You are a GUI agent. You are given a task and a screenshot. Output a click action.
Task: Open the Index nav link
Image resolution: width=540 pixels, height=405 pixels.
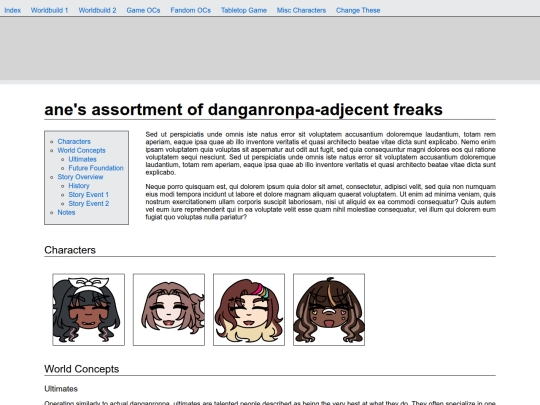[x=12, y=10]
